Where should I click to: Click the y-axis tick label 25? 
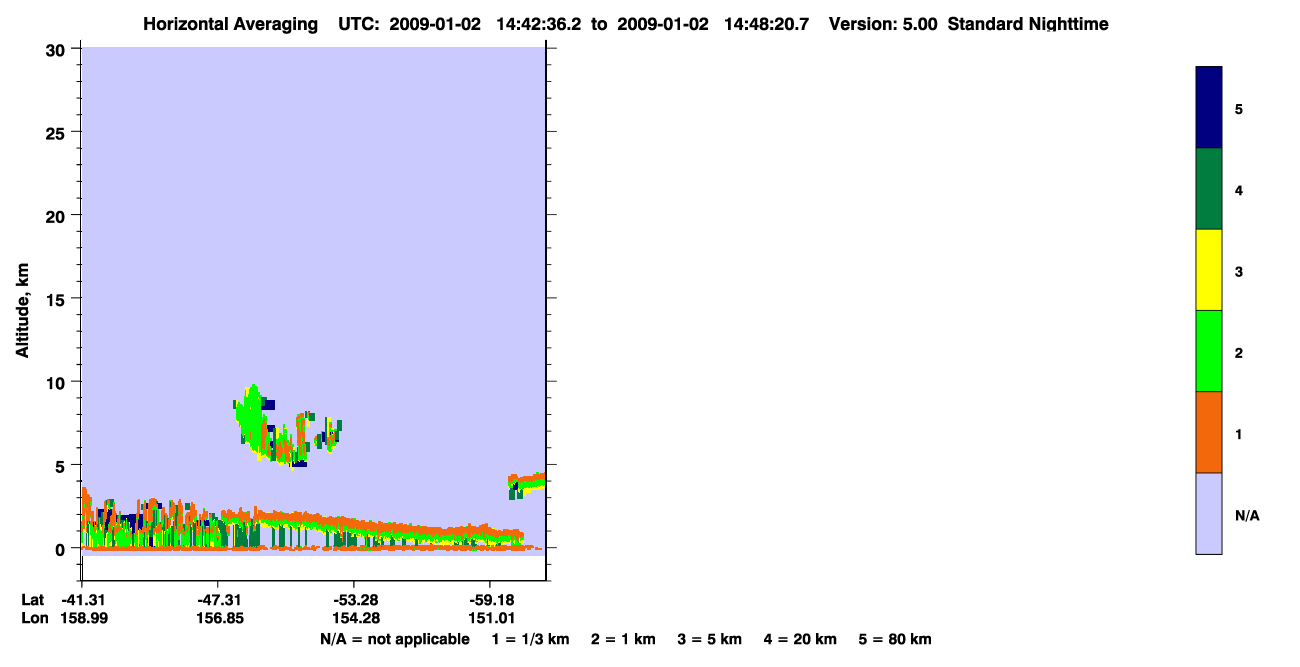[58, 132]
